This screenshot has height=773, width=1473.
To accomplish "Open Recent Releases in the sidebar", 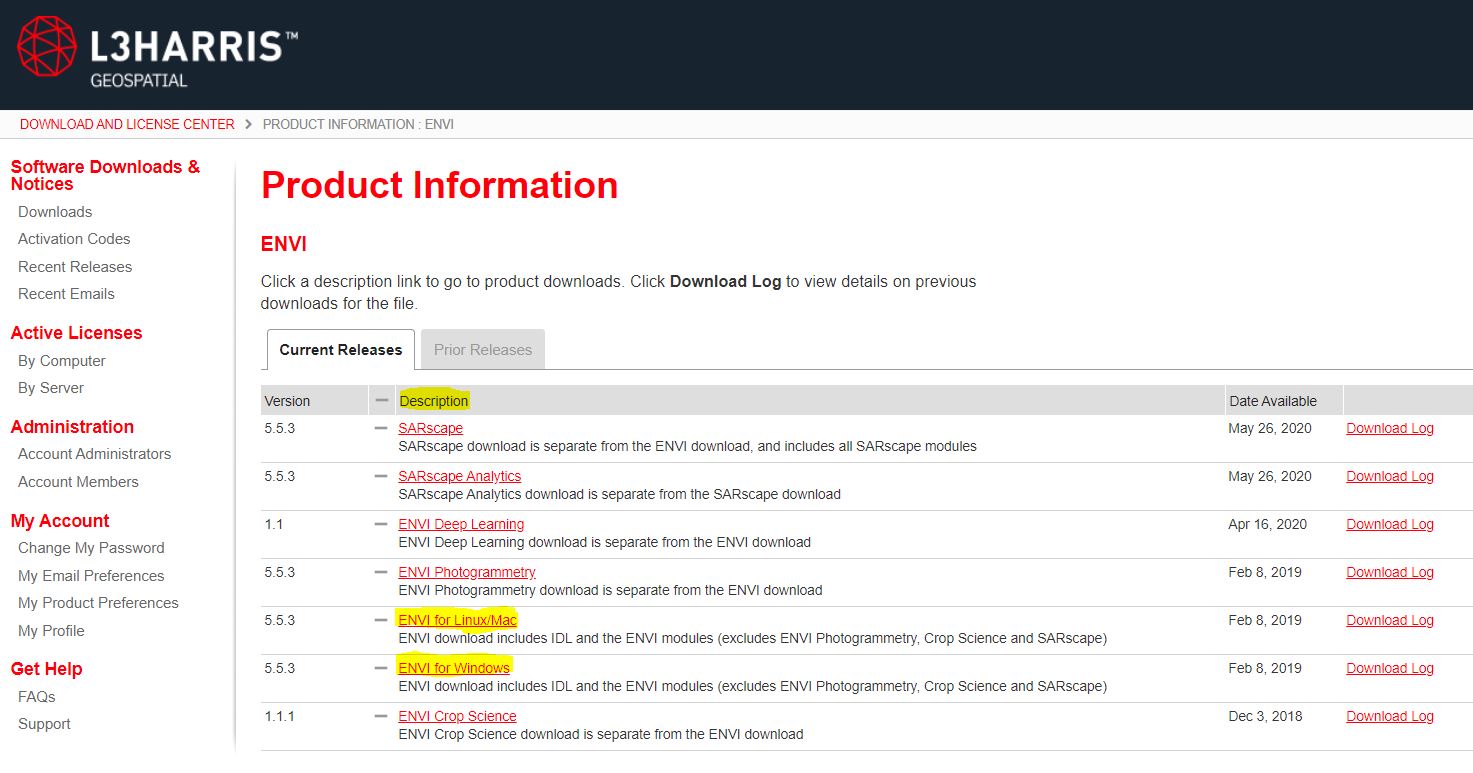I will click(x=75, y=267).
